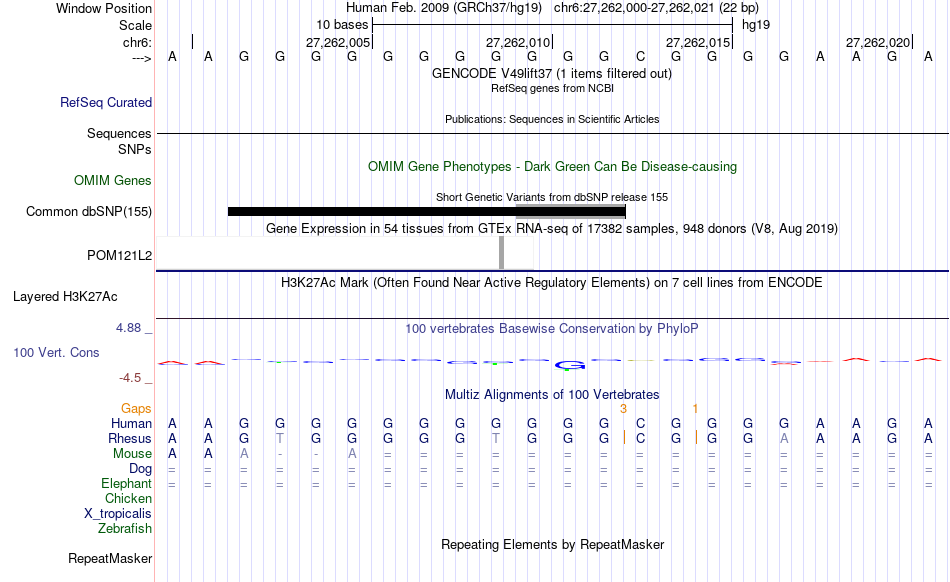
Task: Click the 27,262,020 ruler position label
Action: coord(877,42)
